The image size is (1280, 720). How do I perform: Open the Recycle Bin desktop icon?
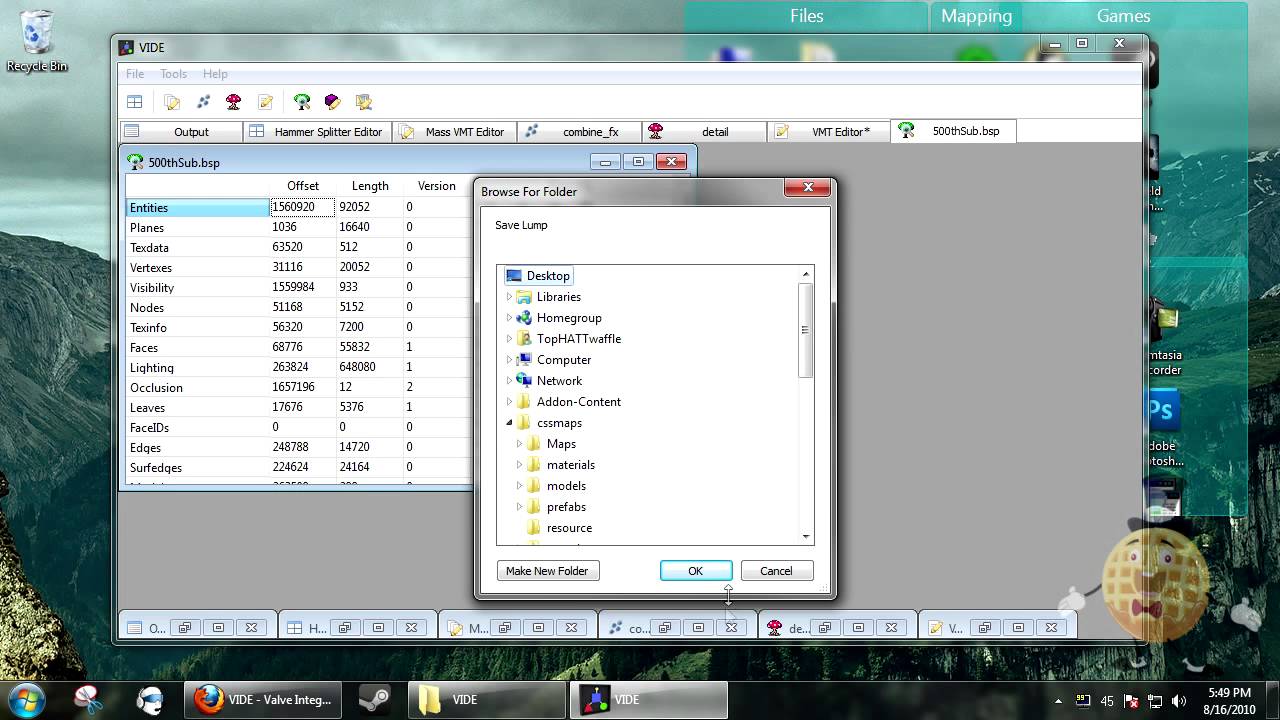pos(37,42)
